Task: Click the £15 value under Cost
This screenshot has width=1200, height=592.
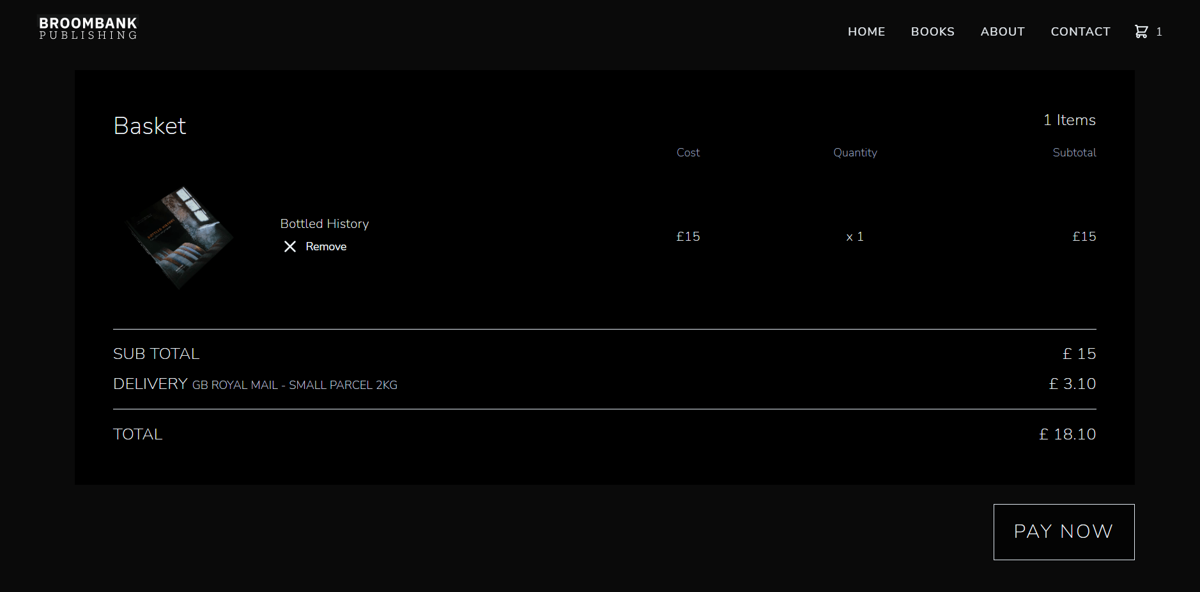Action: [688, 237]
